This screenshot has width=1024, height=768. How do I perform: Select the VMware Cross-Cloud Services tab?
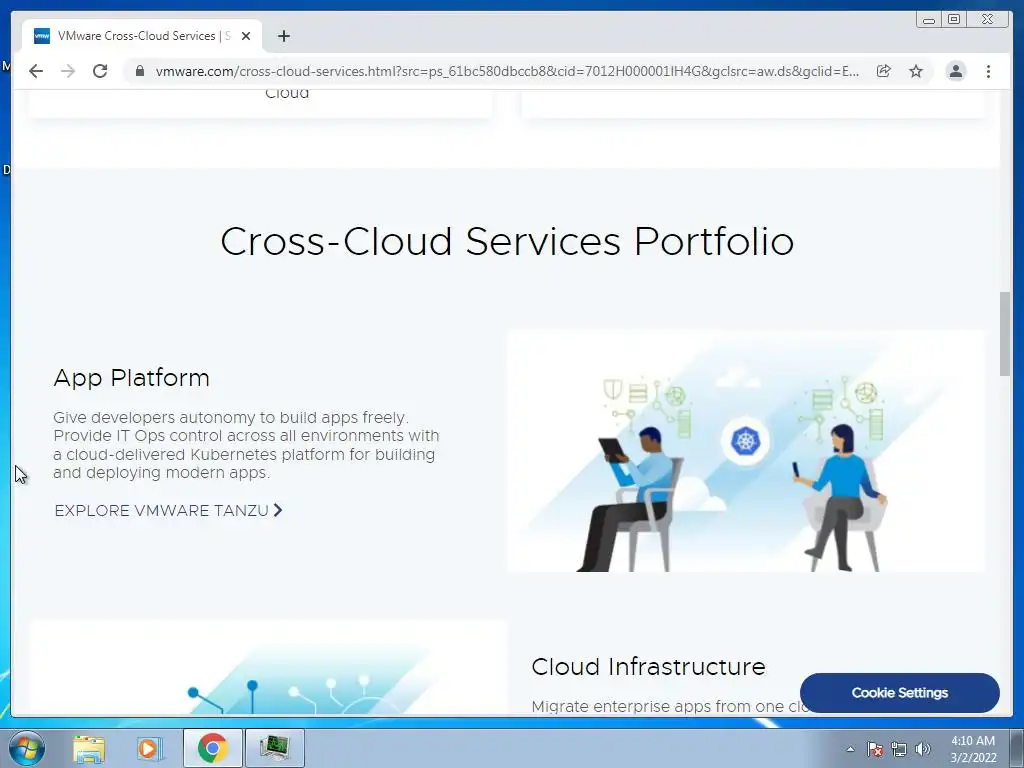click(142, 36)
